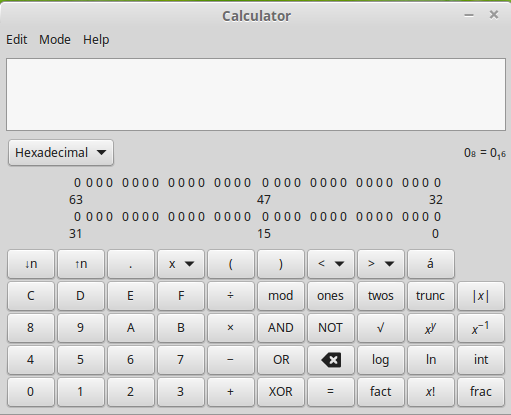Click the fact button
Image resolution: width=511 pixels, height=415 pixels.
tap(381, 392)
